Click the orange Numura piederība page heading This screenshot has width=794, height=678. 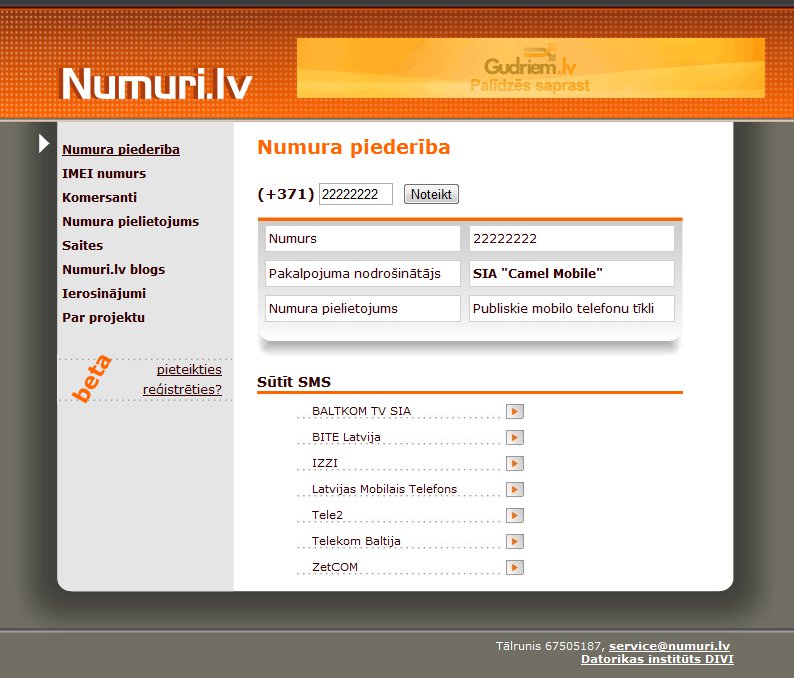(x=353, y=147)
